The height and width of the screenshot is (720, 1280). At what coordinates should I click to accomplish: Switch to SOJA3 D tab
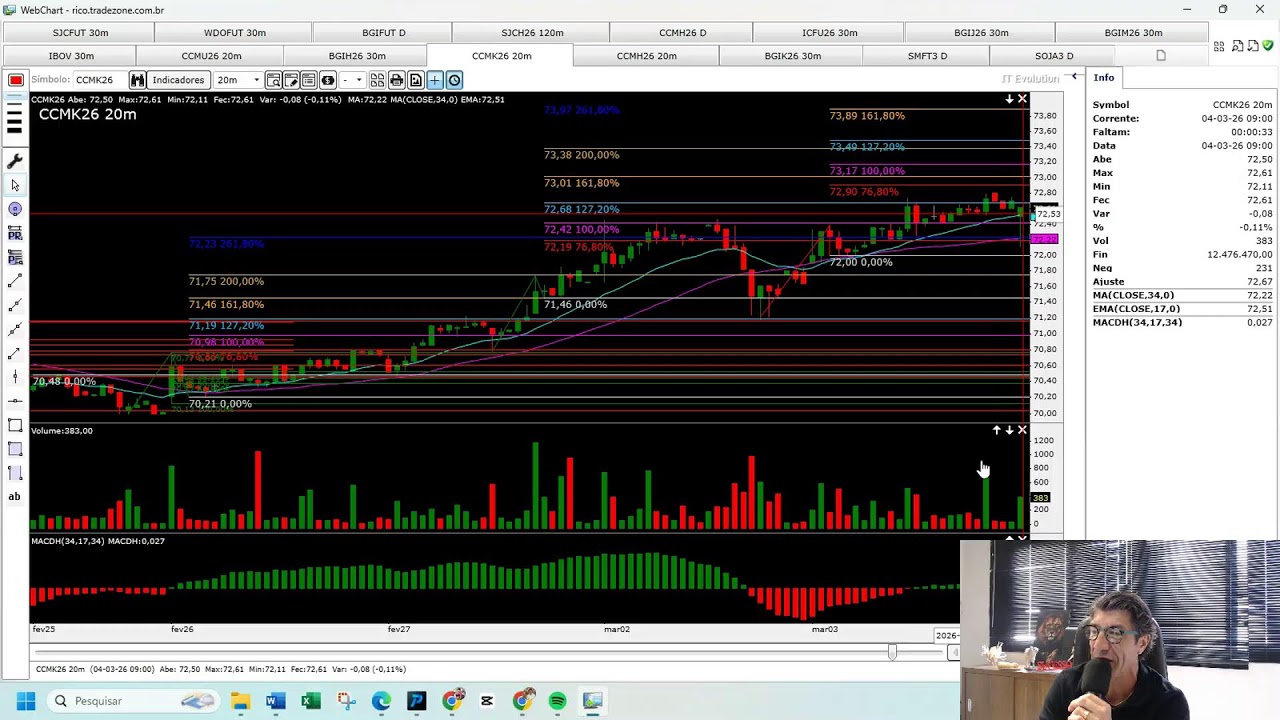pos(1054,56)
